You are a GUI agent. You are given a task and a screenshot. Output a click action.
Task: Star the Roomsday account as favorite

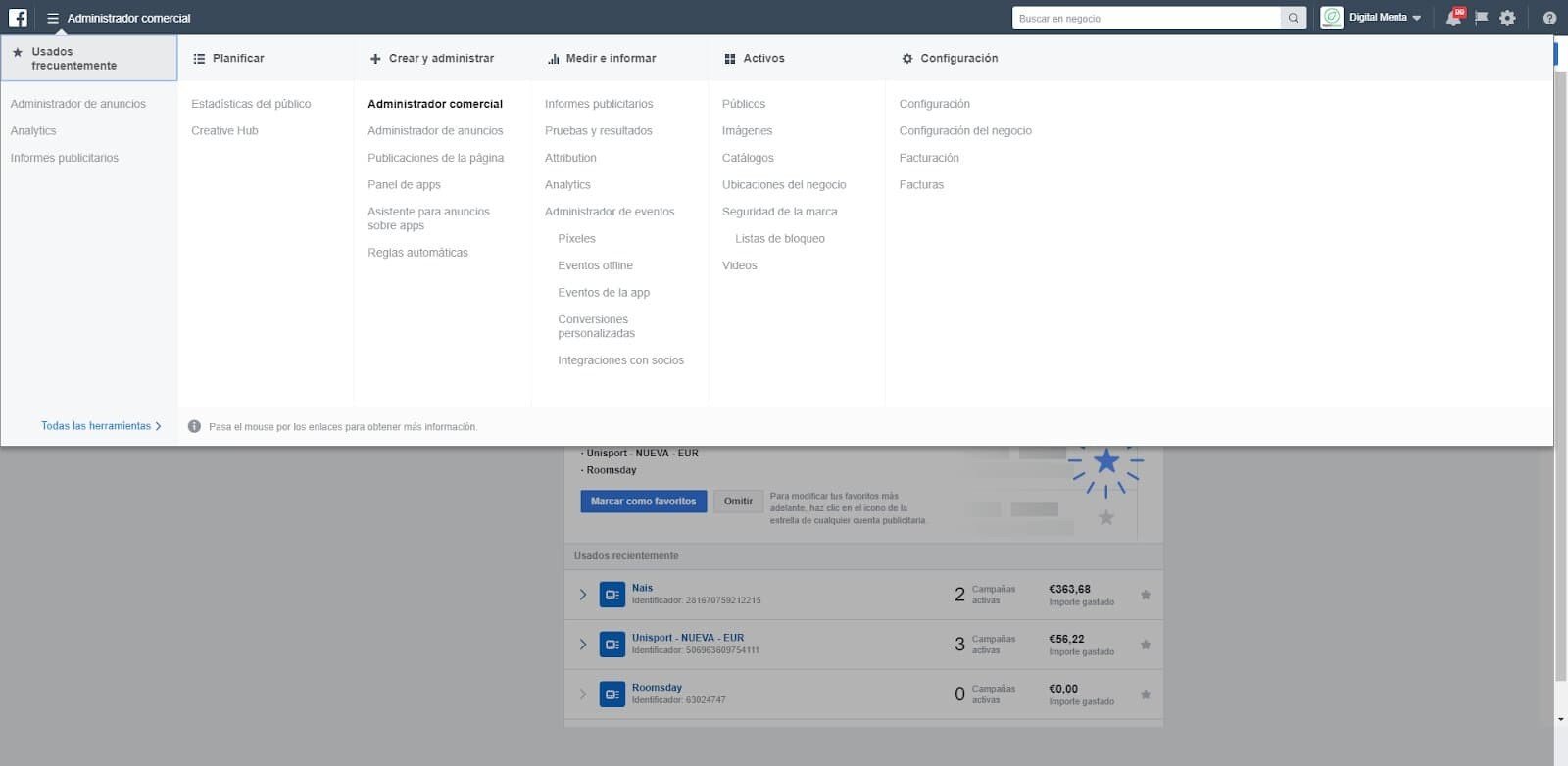pos(1146,694)
